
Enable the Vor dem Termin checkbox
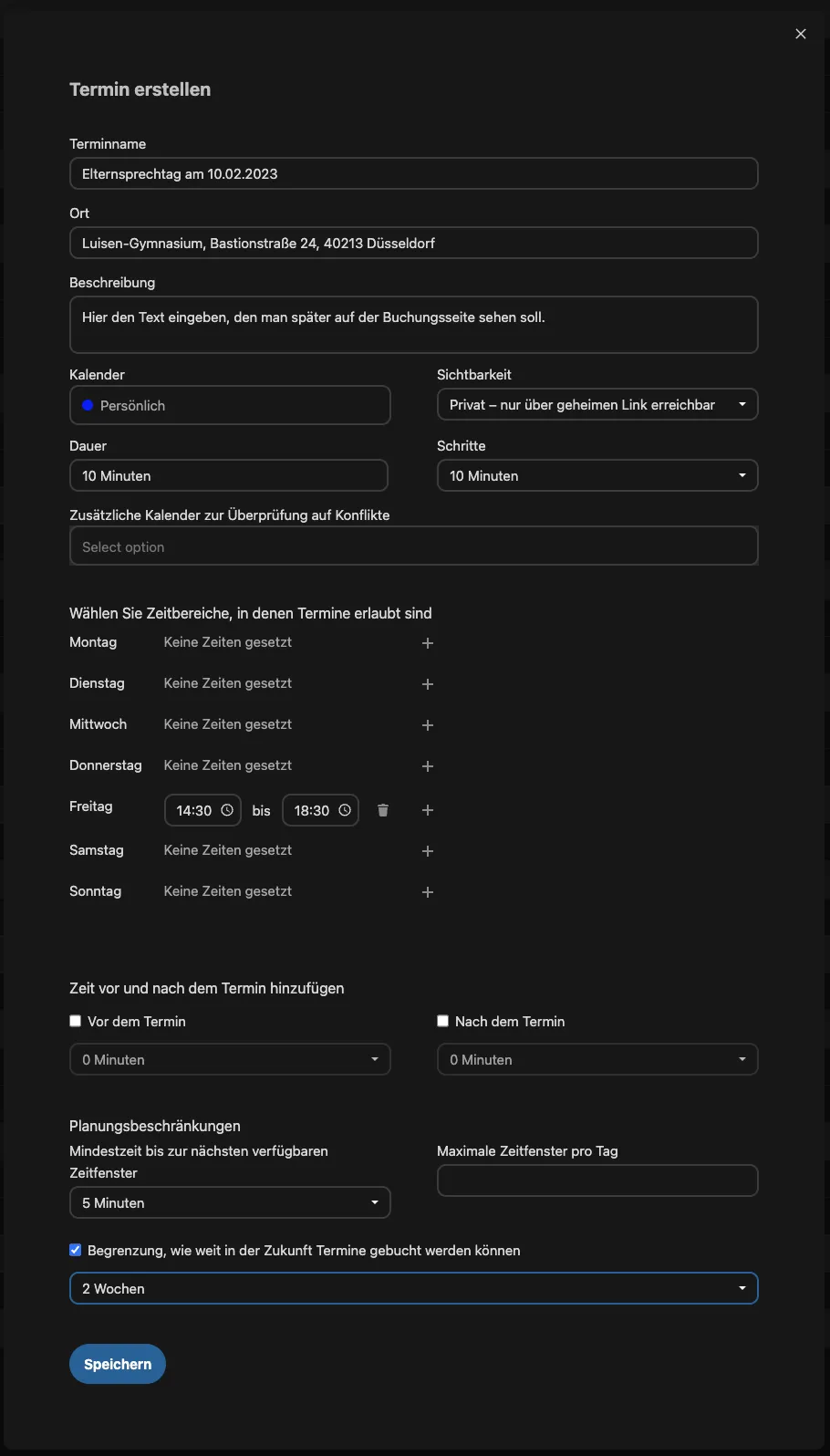pos(76,1021)
